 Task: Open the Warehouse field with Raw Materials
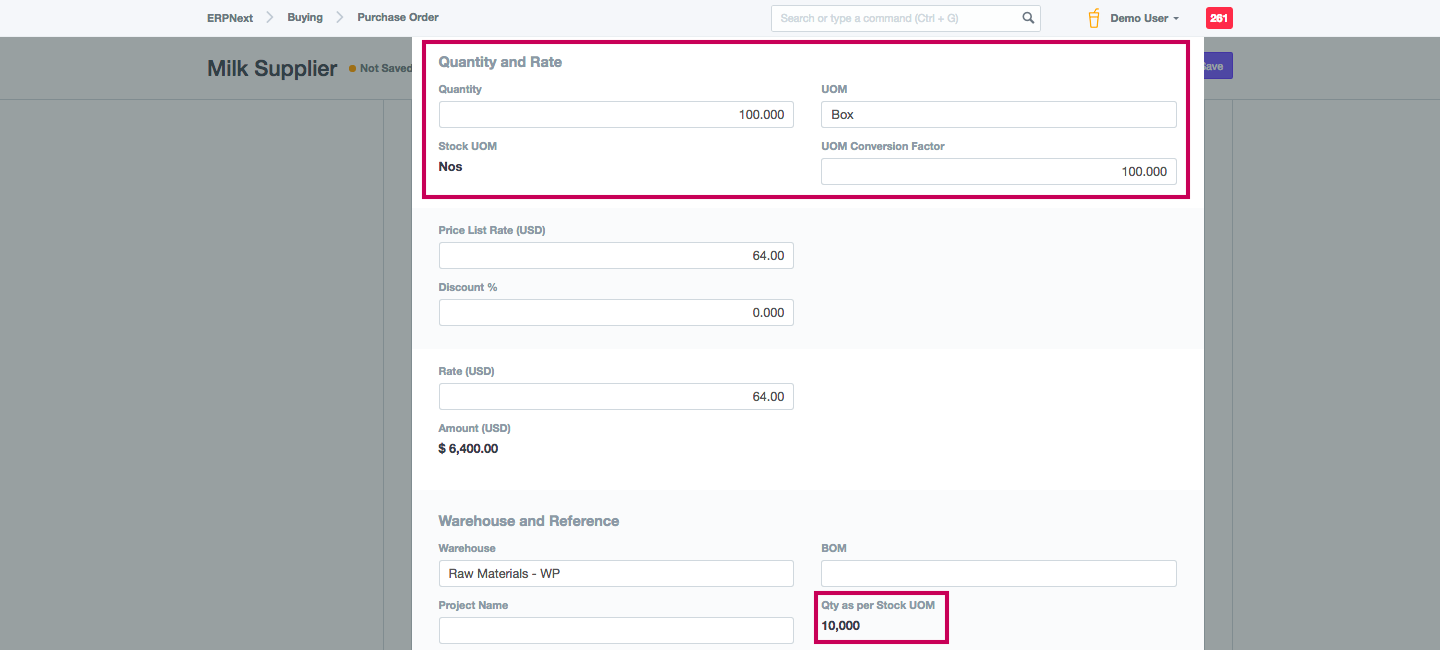pyautogui.click(x=616, y=574)
